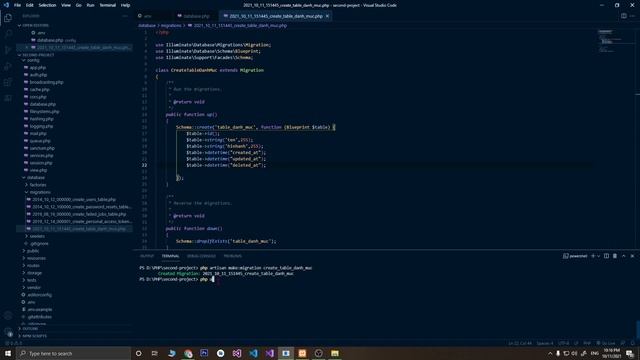
Task: Expand the vendor folder
Action: tap(33, 287)
